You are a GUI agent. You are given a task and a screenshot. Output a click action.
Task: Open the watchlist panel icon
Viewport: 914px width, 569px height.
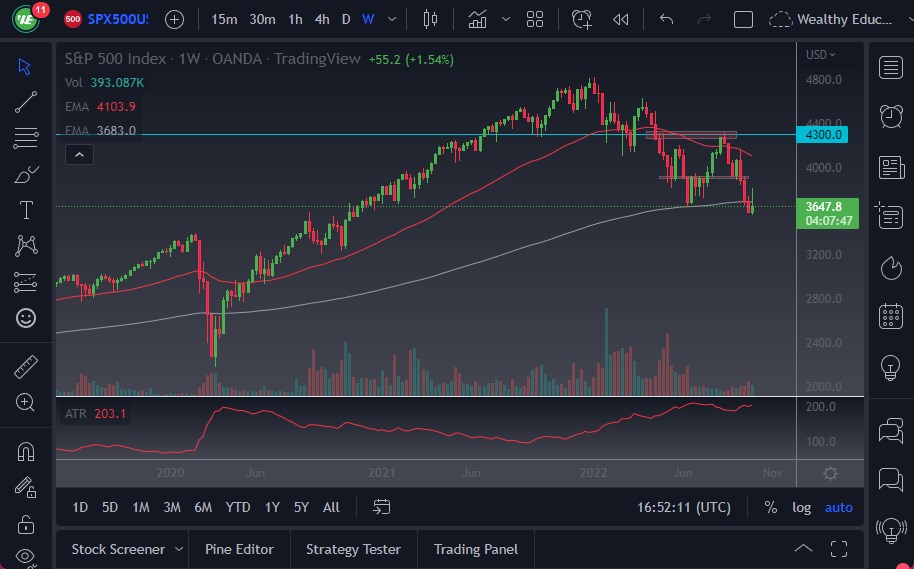pyautogui.click(x=890, y=67)
